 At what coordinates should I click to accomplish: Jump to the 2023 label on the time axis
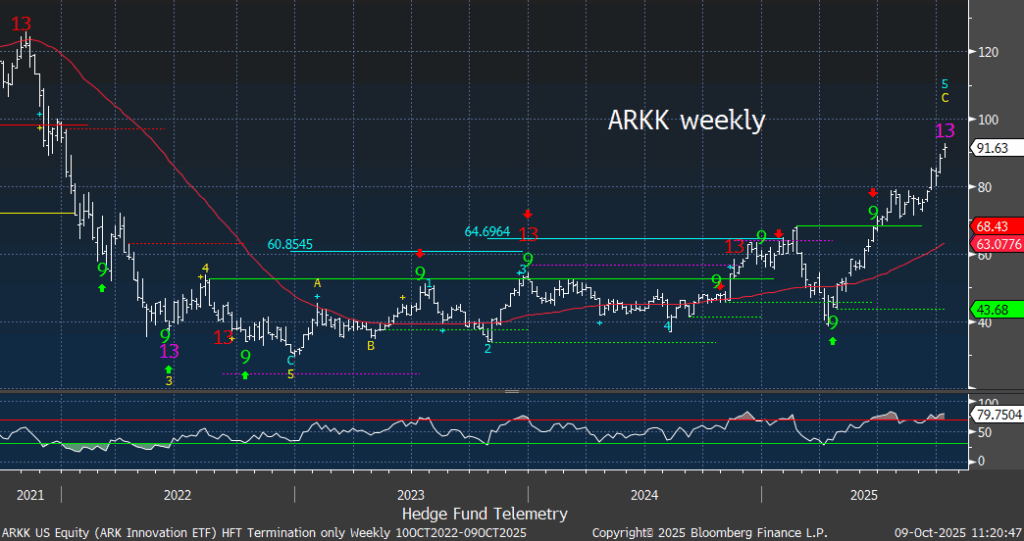[x=411, y=495]
